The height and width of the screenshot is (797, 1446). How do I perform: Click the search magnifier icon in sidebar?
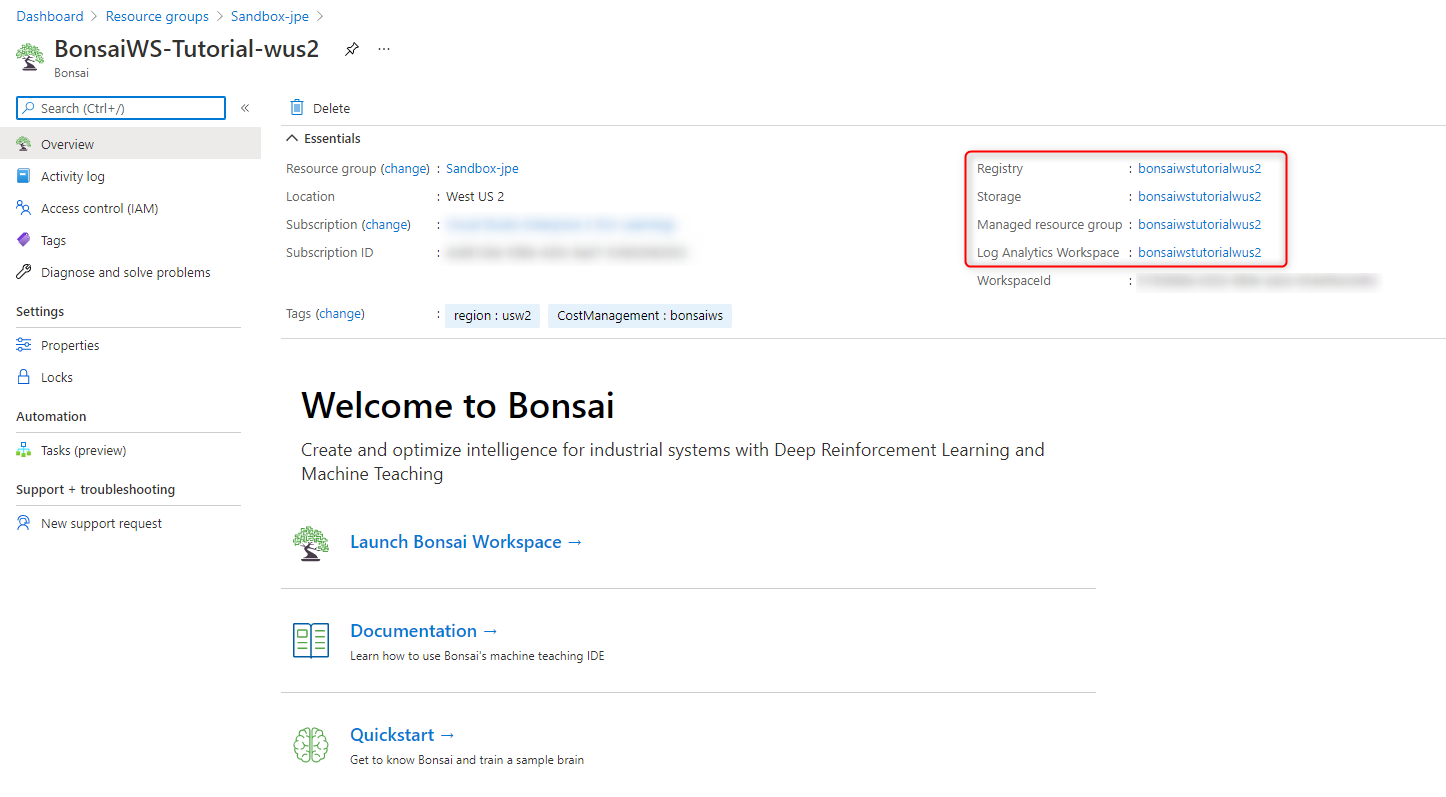pyautogui.click(x=28, y=108)
